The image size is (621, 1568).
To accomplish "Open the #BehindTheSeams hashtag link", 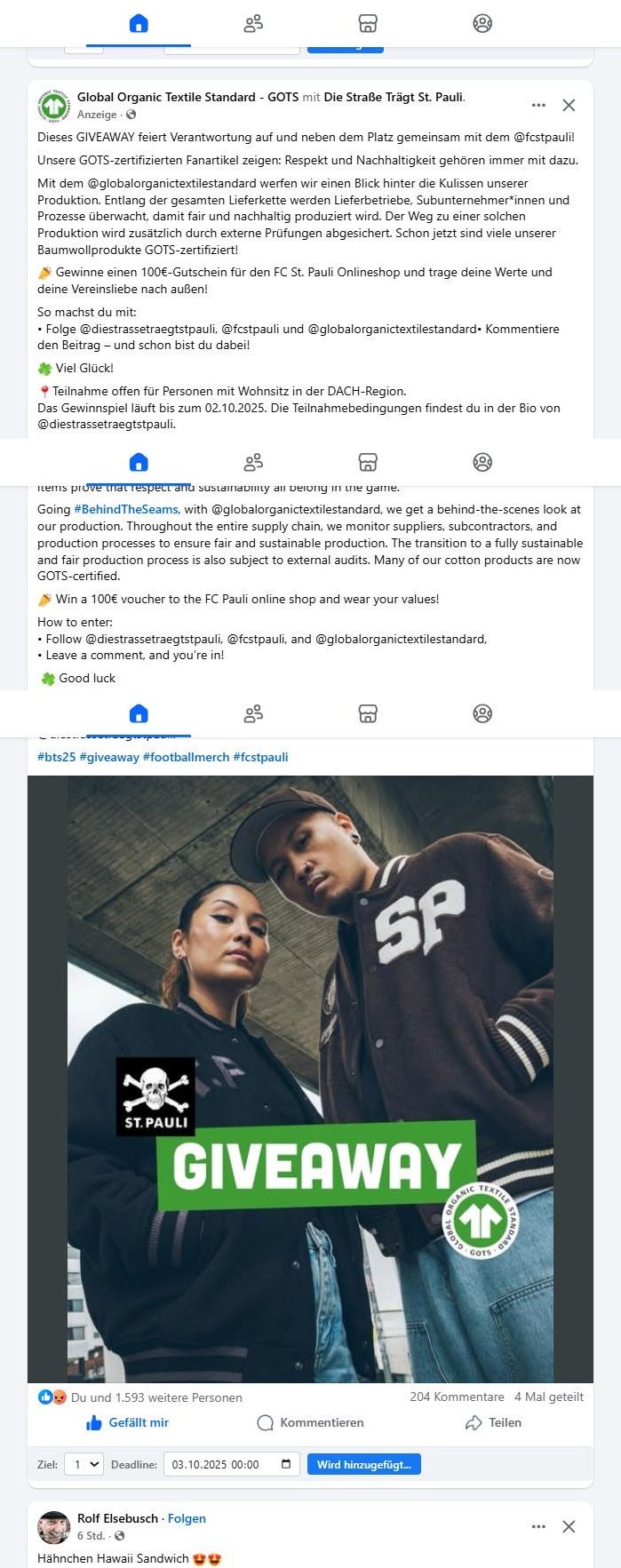I will pos(126,509).
